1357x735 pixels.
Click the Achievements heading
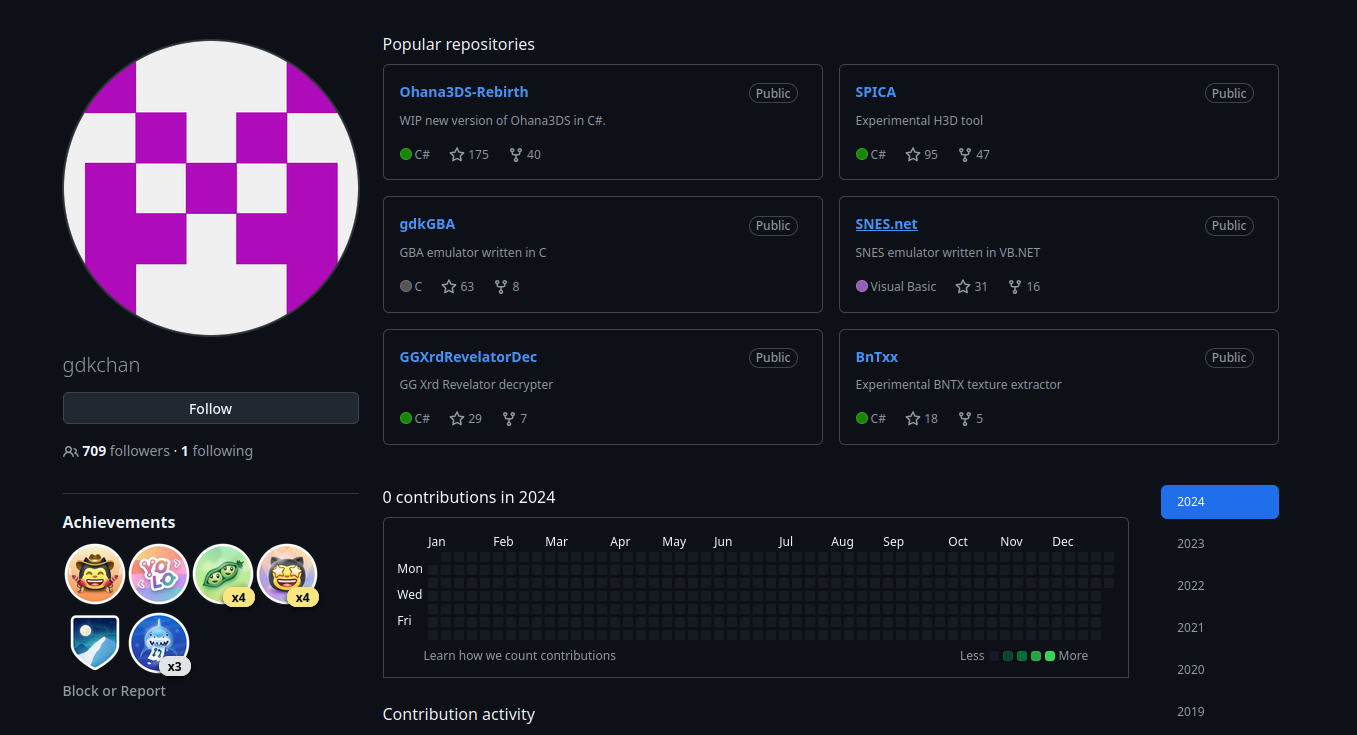pos(119,522)
